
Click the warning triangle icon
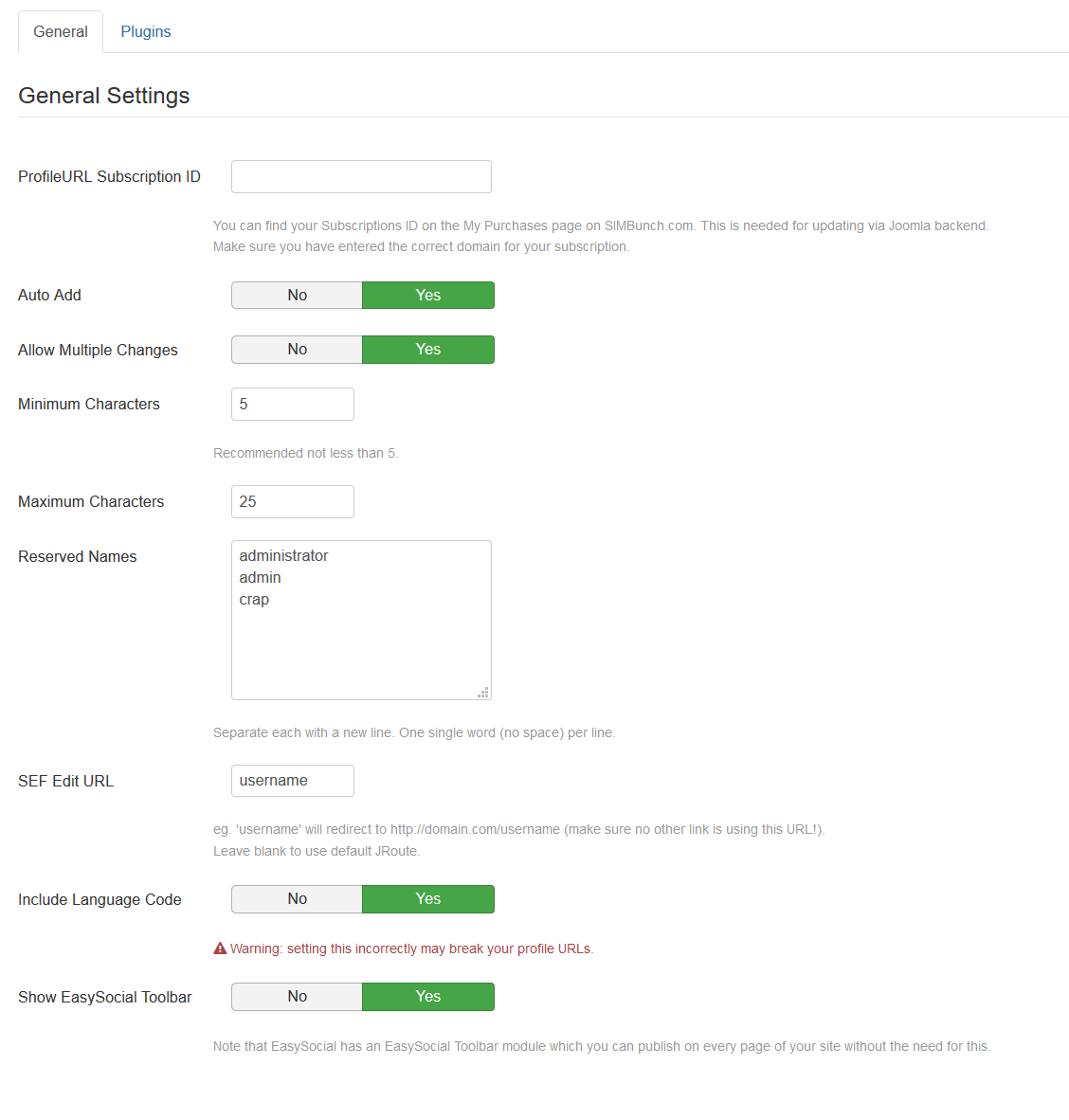(x=220, y=948)
